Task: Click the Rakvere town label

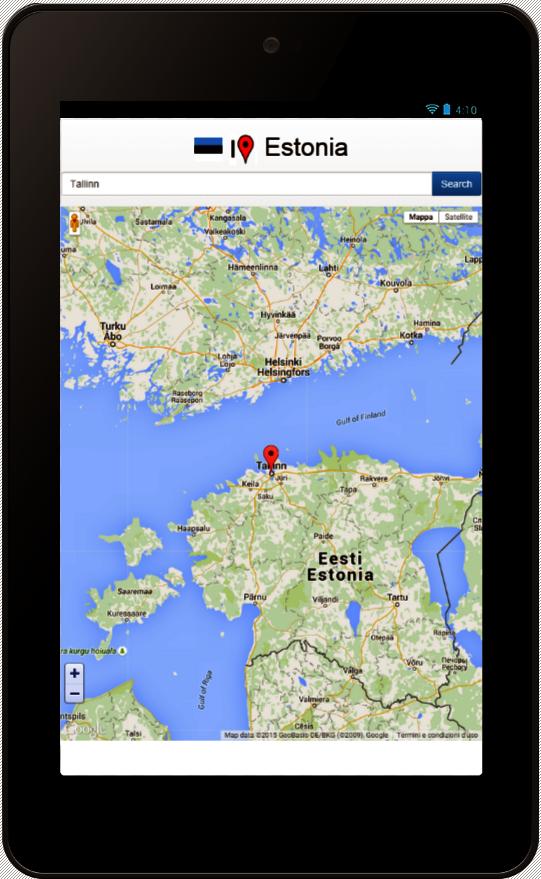Action: click(373, 478)
